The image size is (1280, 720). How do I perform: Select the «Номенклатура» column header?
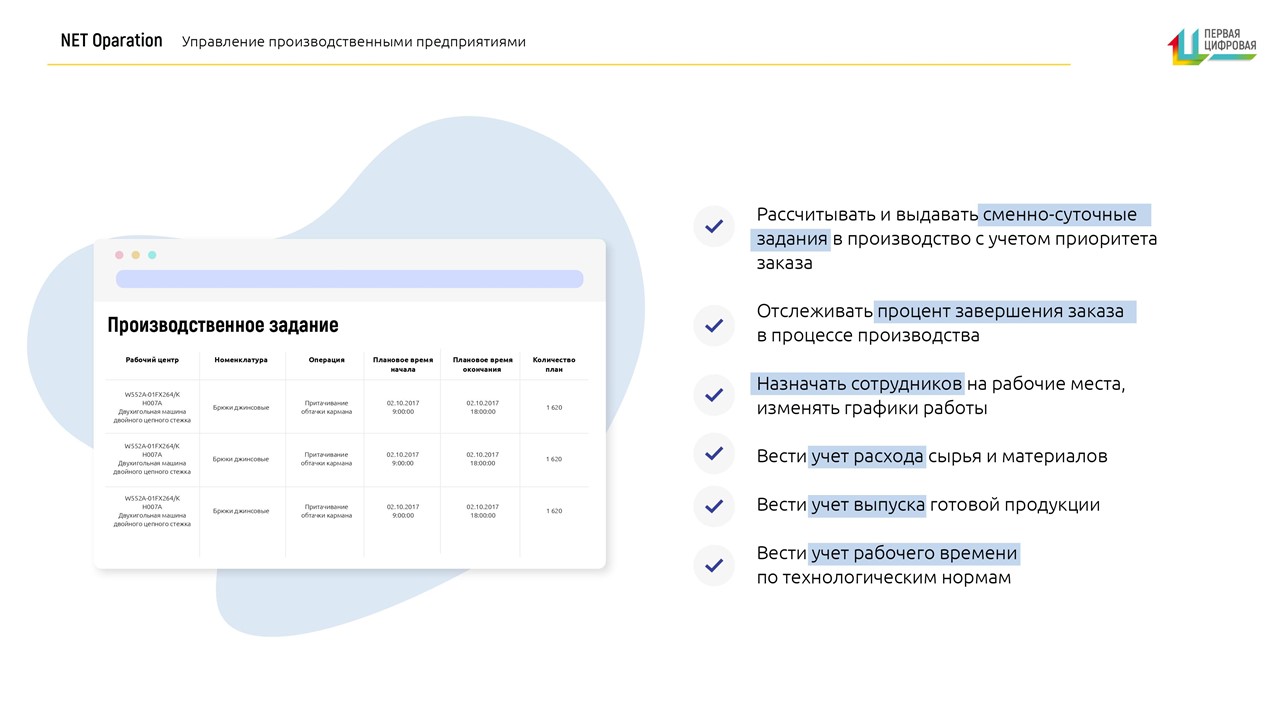[x=241, y=360]
